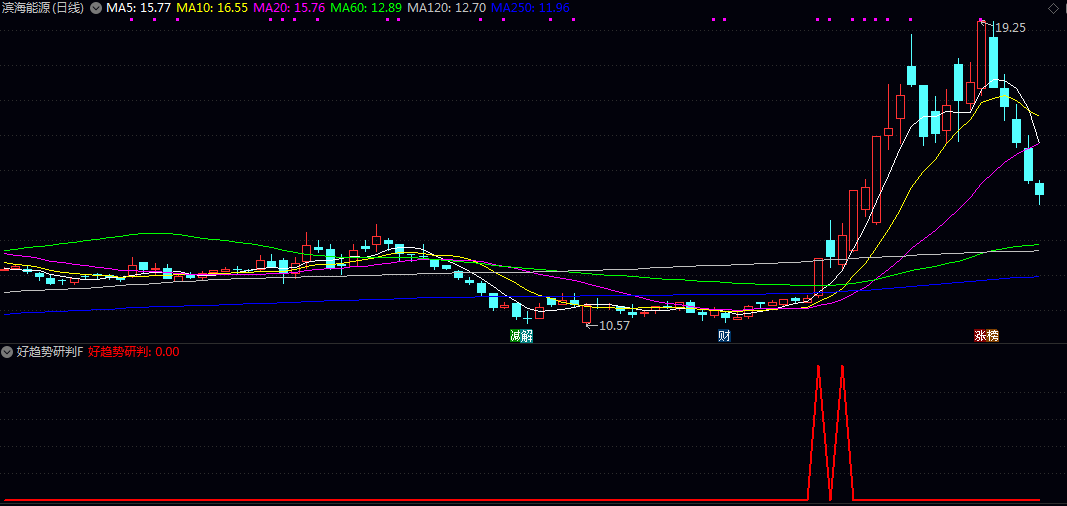Click the second red spike peak in indicator panel
This screenshot has height=506, width=1067.
pyautogui.click(x=842, y=367)
